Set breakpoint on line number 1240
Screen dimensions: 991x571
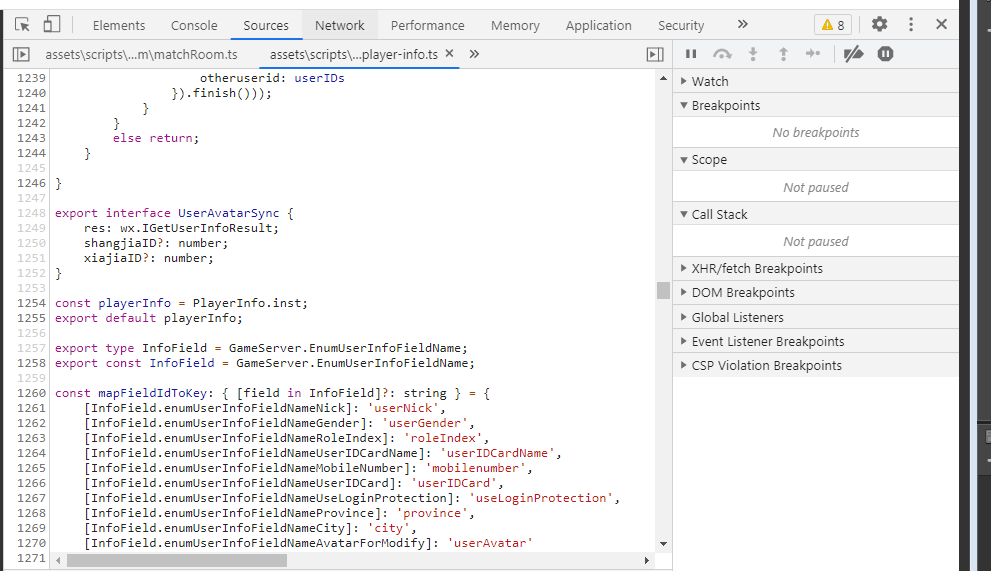pos(32,93)
